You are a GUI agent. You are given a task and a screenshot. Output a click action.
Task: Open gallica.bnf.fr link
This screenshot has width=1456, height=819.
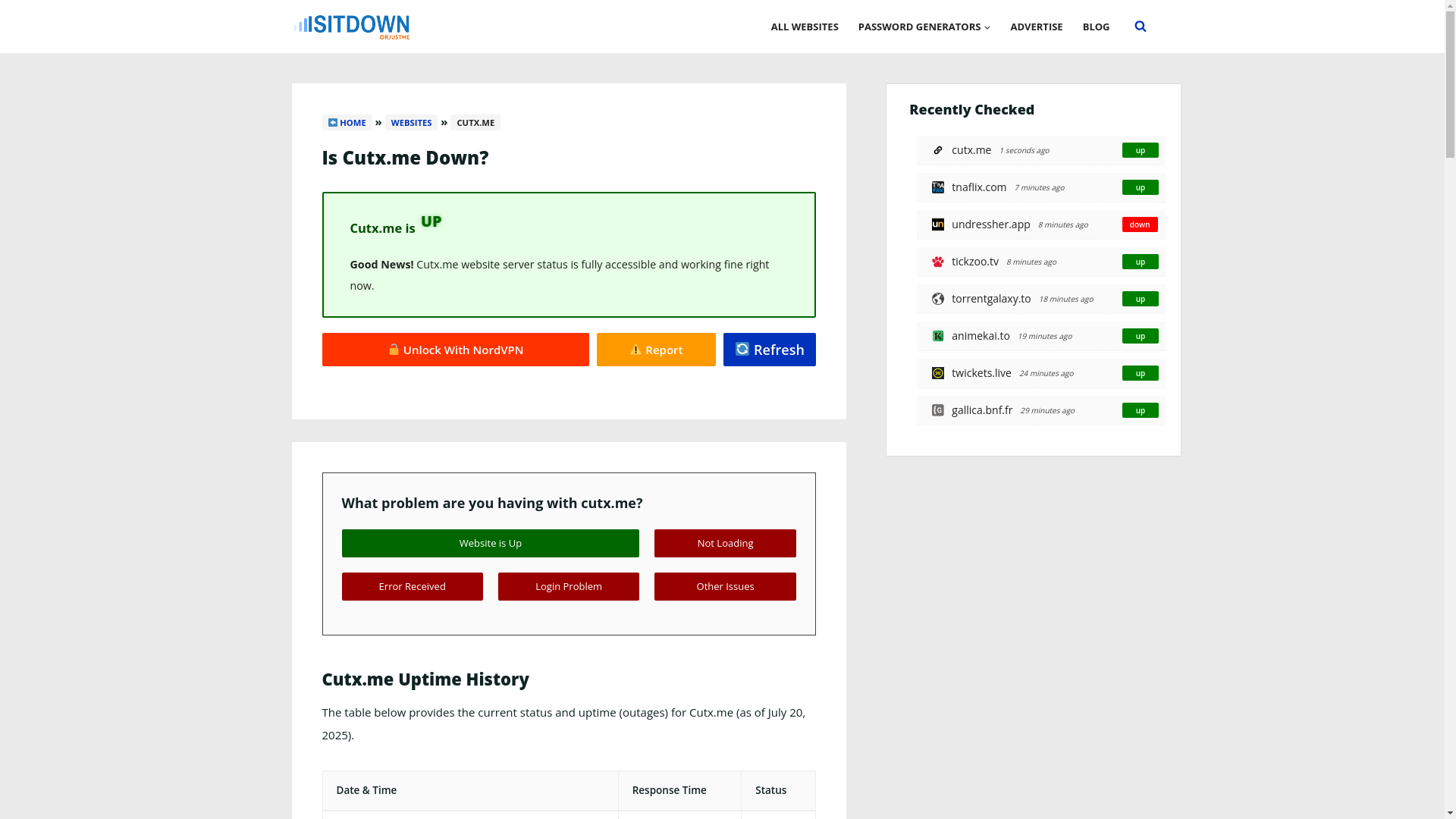pyautogui.click(x=981, y=410)
